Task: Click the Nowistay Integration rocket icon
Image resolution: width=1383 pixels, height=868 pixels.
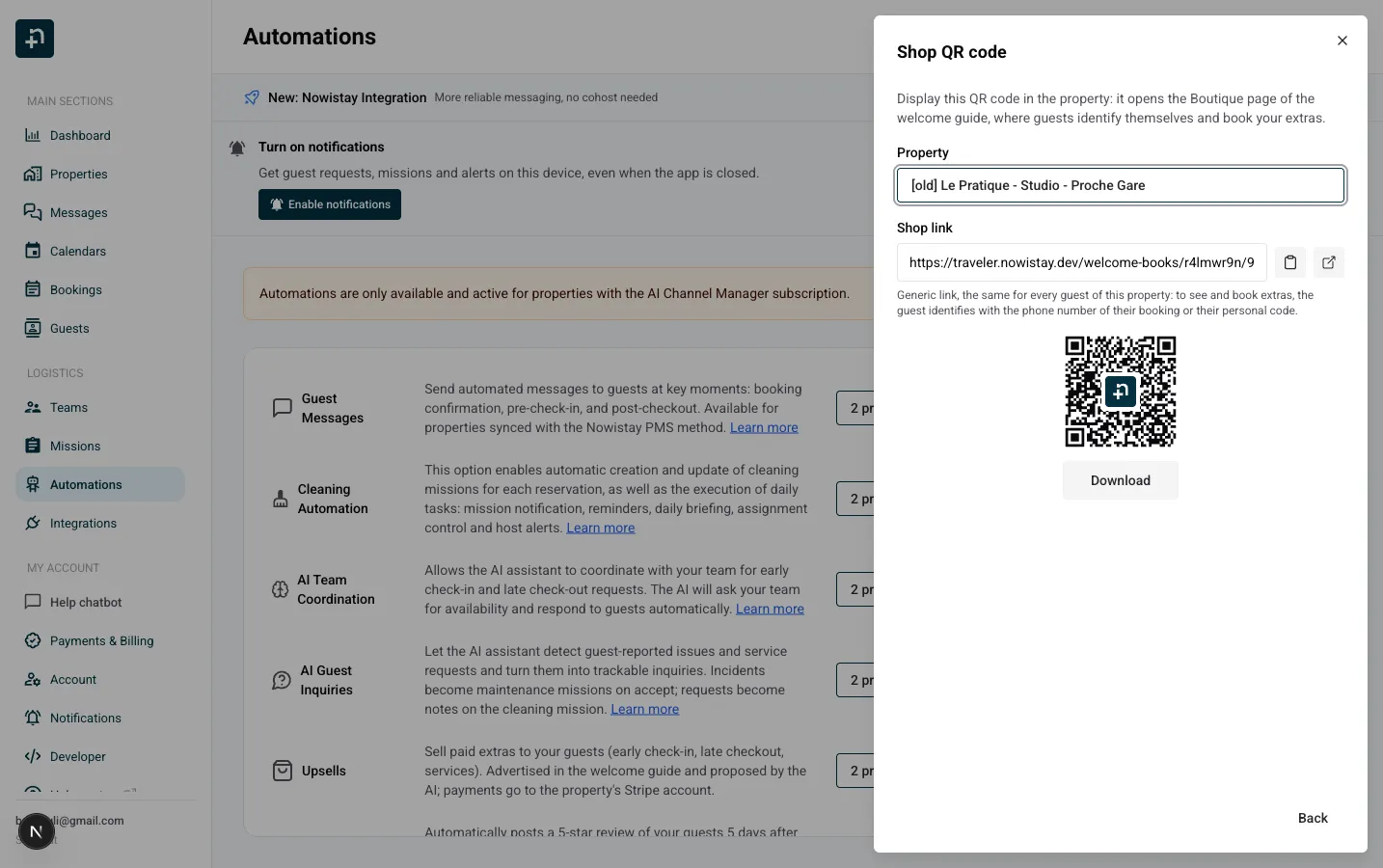Action: point(252,97)
